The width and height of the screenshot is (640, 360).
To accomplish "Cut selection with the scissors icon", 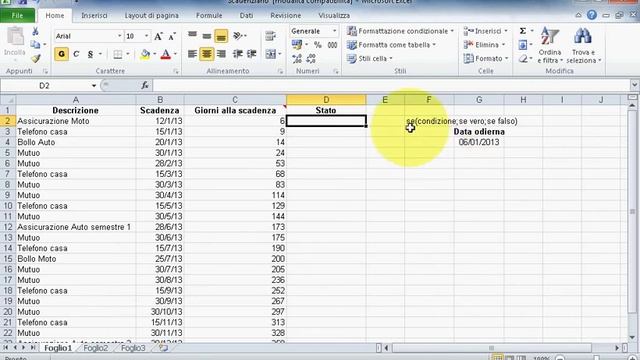I will click(x=36, y=31).
